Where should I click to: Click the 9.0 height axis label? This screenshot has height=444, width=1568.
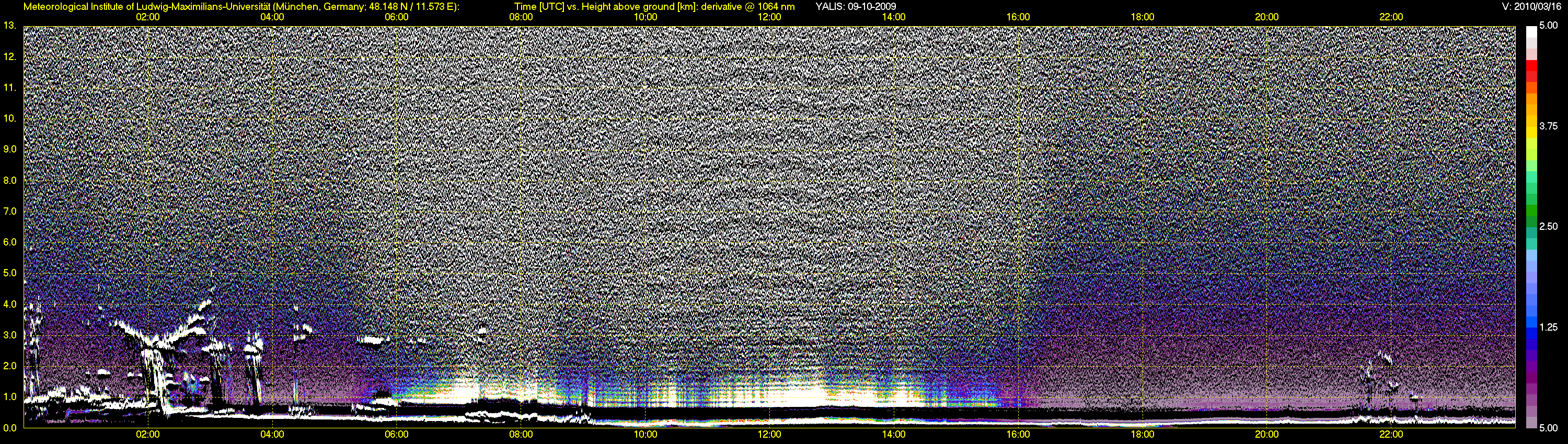point(10,149)
